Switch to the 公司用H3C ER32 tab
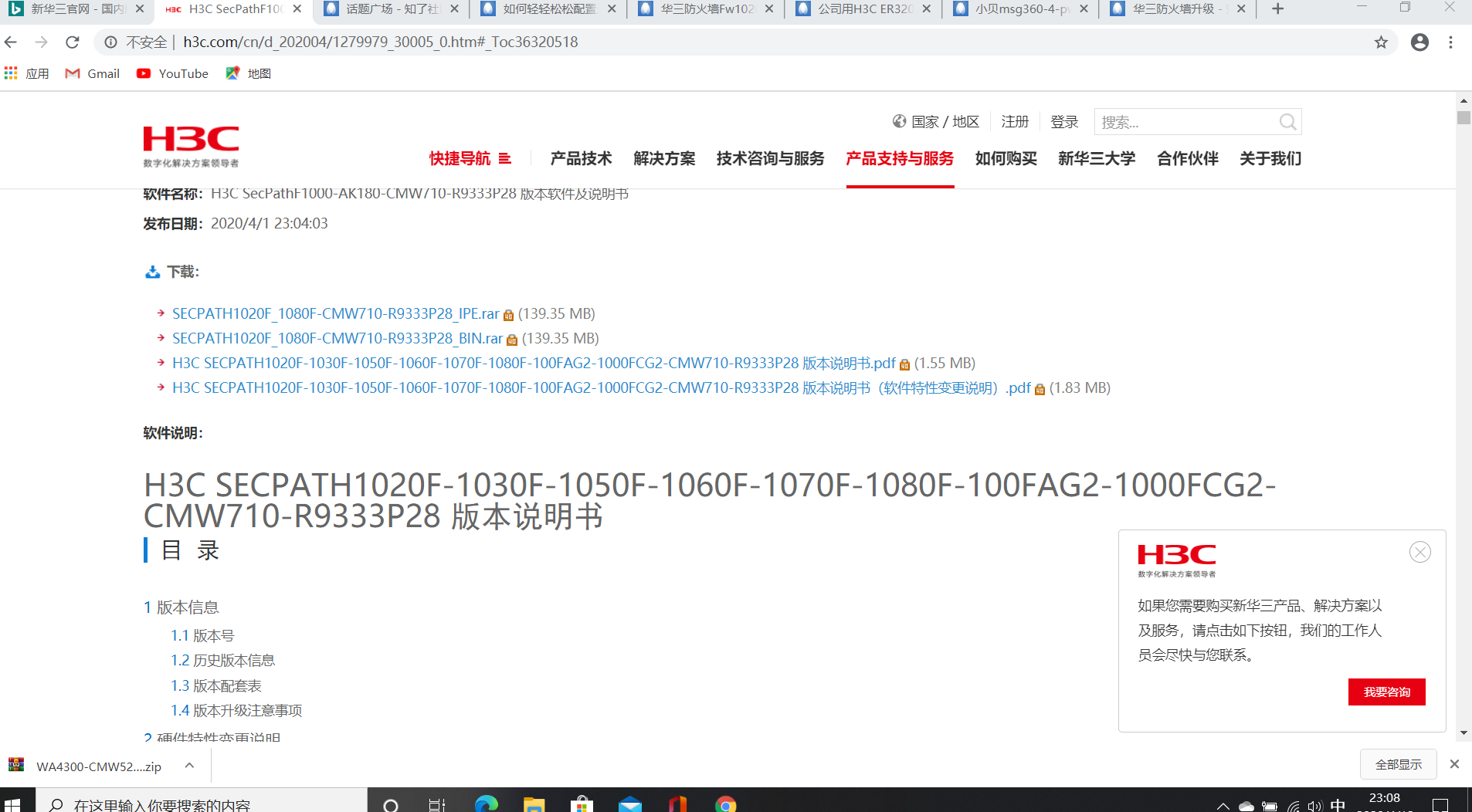This screenshot has height=812, width=1472. pyautogui.click(x=864, y=9)
